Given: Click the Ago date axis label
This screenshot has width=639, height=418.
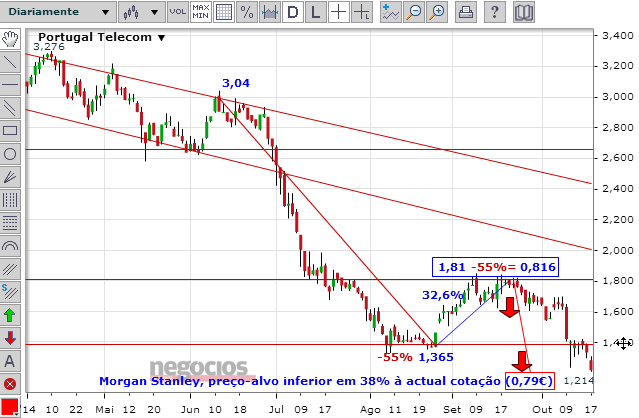Looking at the screenshot, I should 370,409.
